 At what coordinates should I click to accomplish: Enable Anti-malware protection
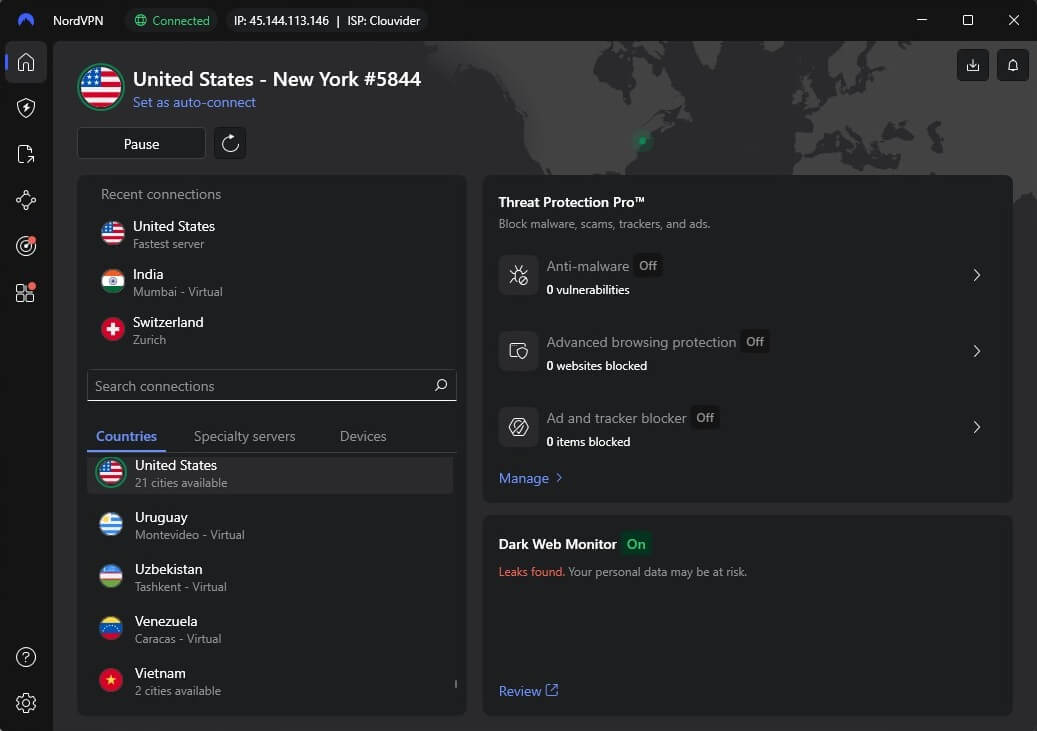pos(647,266)
